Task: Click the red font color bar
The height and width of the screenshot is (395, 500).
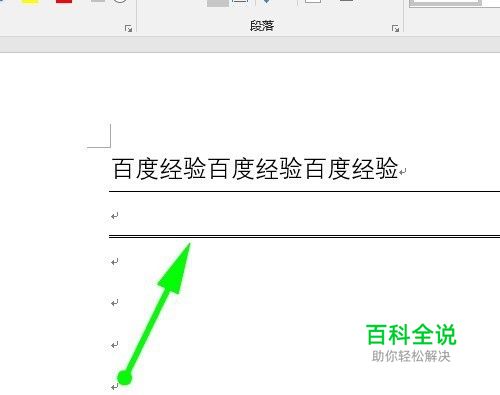Action: coord(64,1)
